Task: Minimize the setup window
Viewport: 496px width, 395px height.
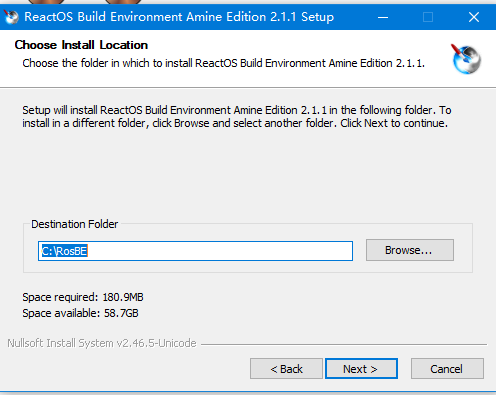Action: pos(383,17)
